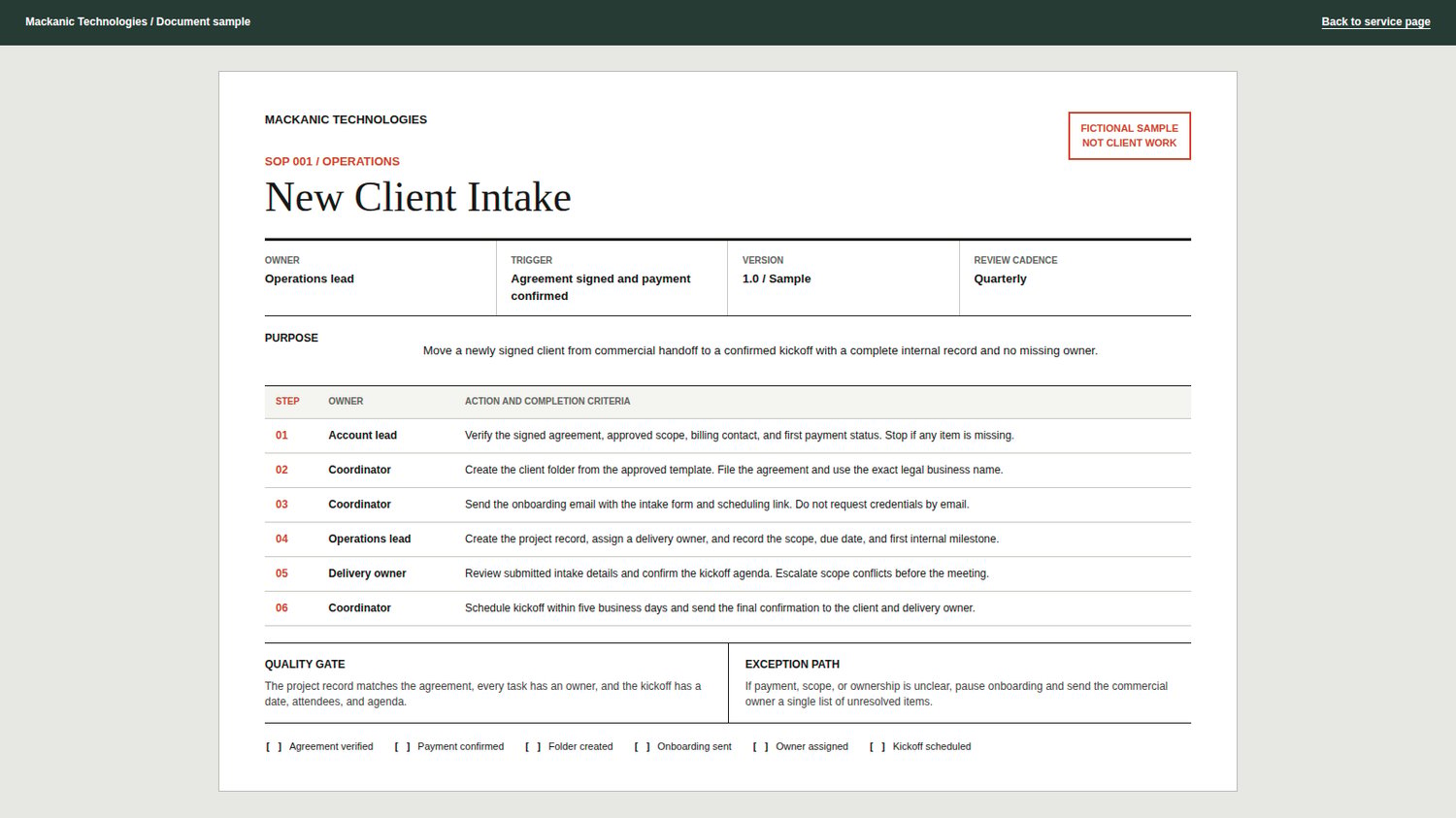Click the EXCEPTION PATH heading
The width and height of the screenshot is (1456, 818).
[792, 665]
